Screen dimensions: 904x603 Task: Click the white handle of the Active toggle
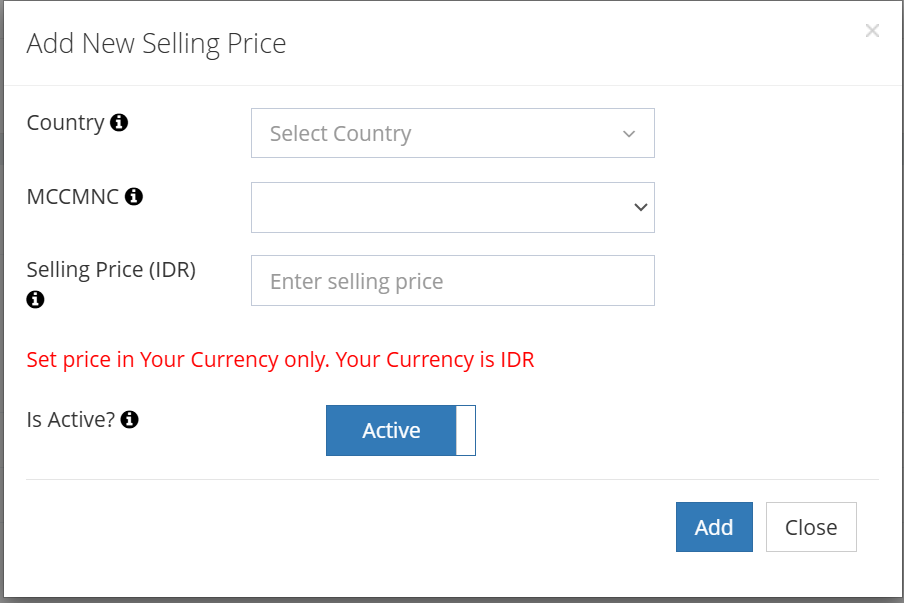click(x=466, y=430)
